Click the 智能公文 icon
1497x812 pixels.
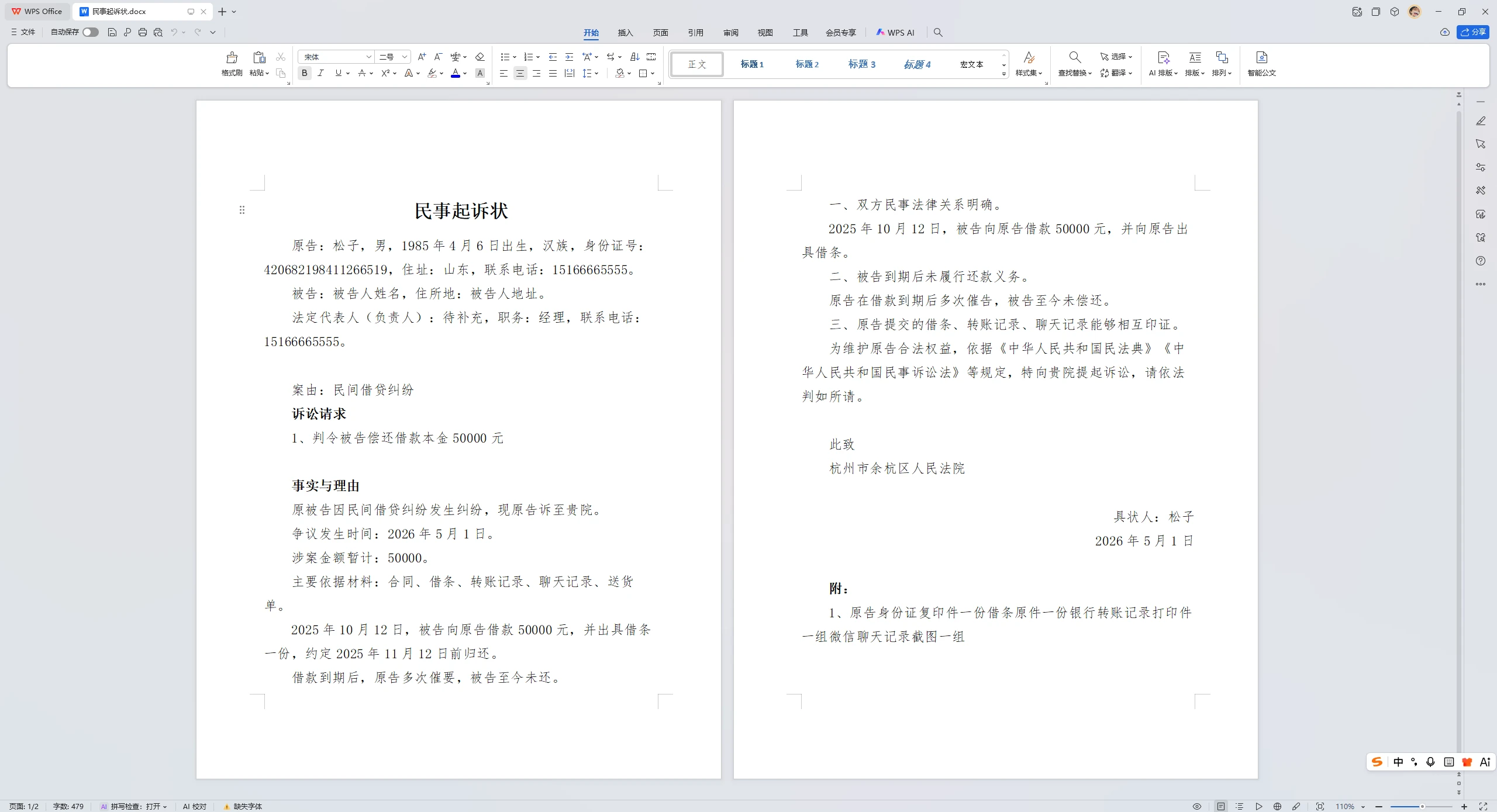point(1261,57)
